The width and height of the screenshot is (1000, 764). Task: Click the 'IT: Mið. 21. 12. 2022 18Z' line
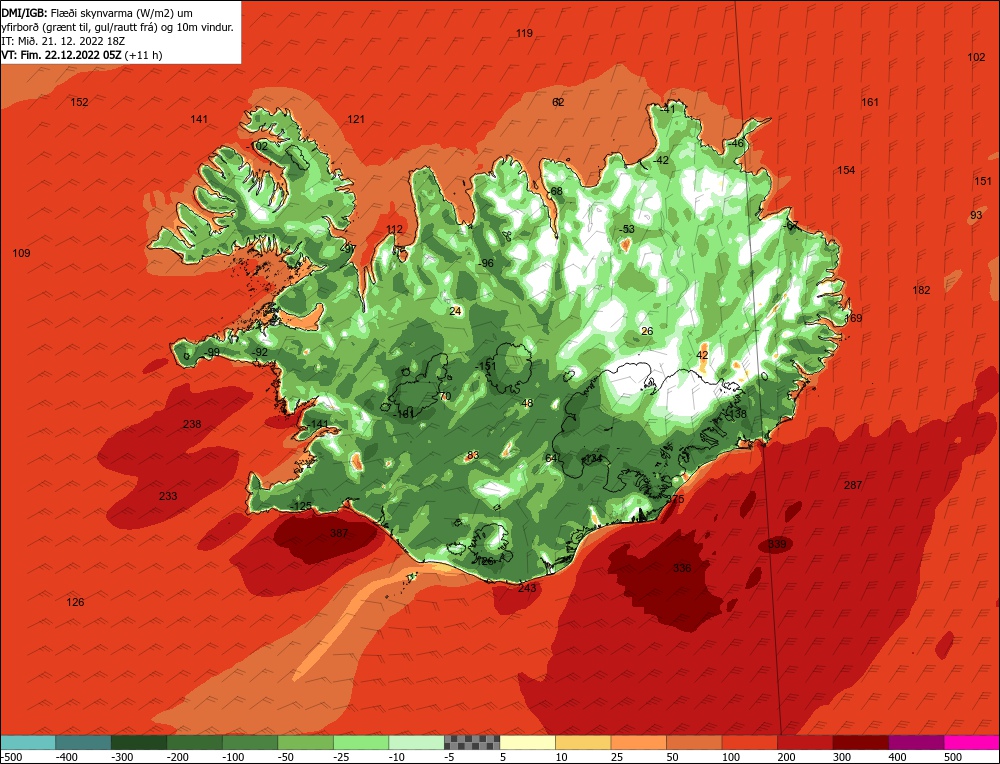point(63,41)
